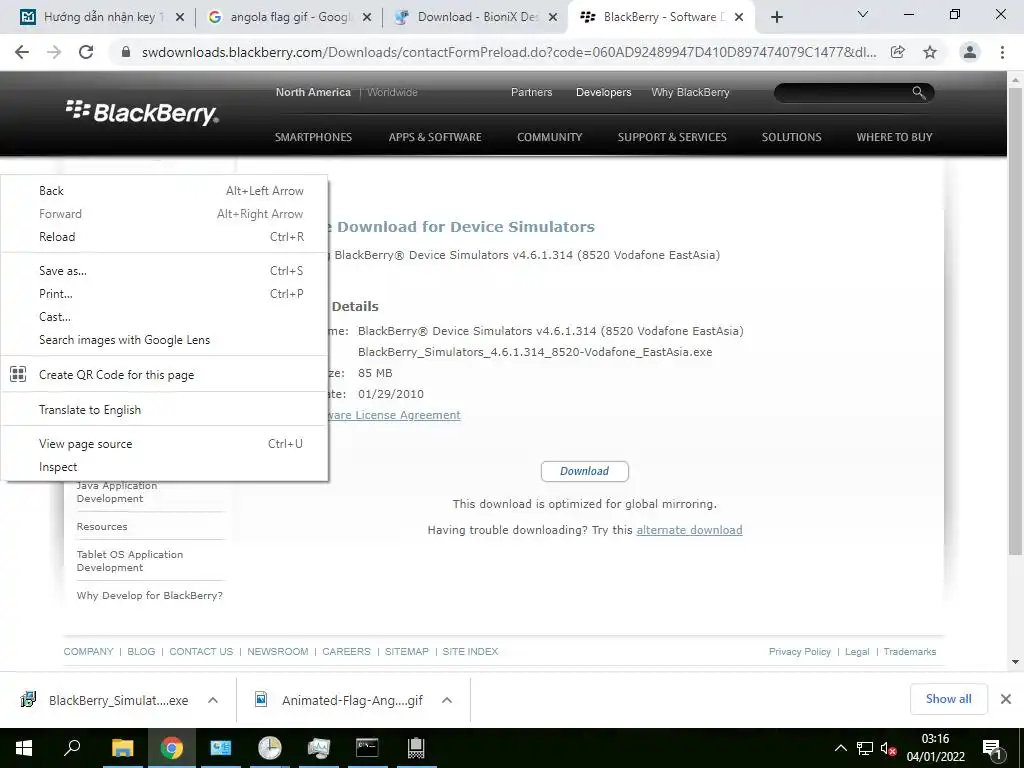Choose Save as... from context menu
This screenshot has height=768, width=1024.
click(x=164, y=271)
